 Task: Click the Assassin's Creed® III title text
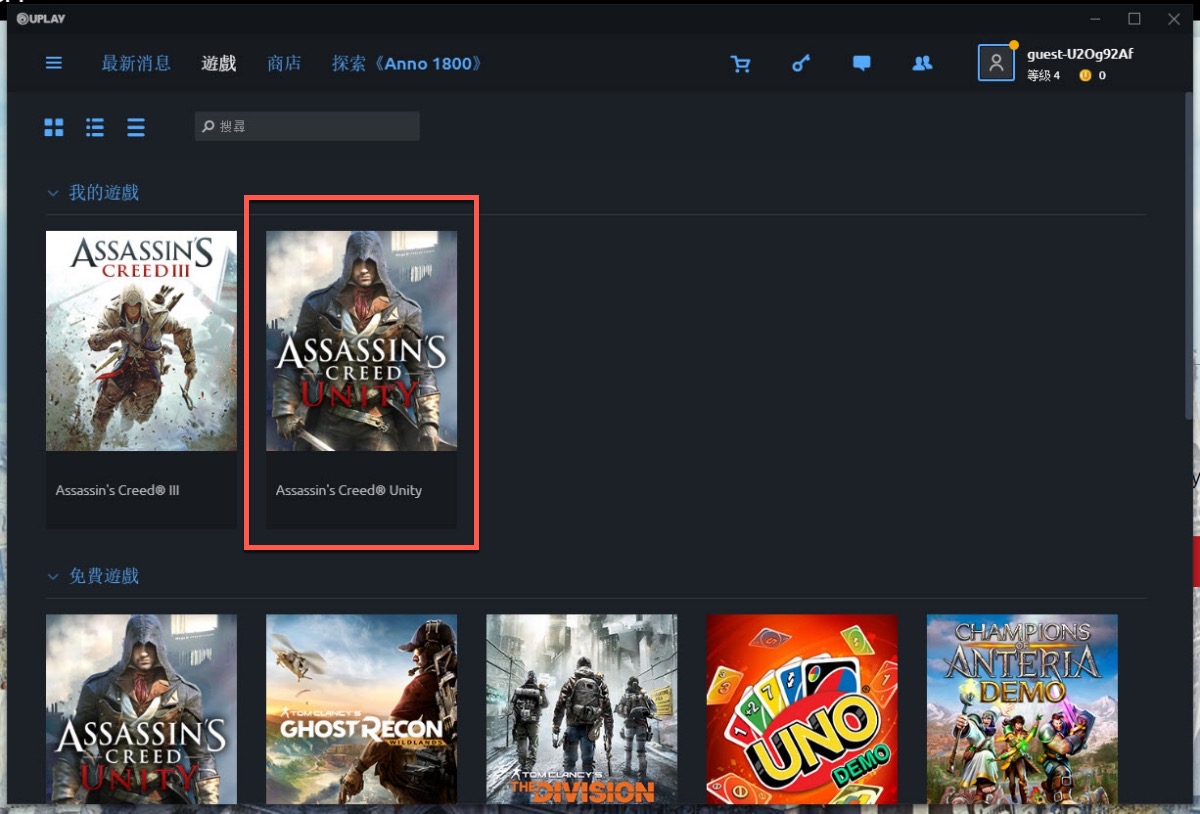click(x=118, y=490)
